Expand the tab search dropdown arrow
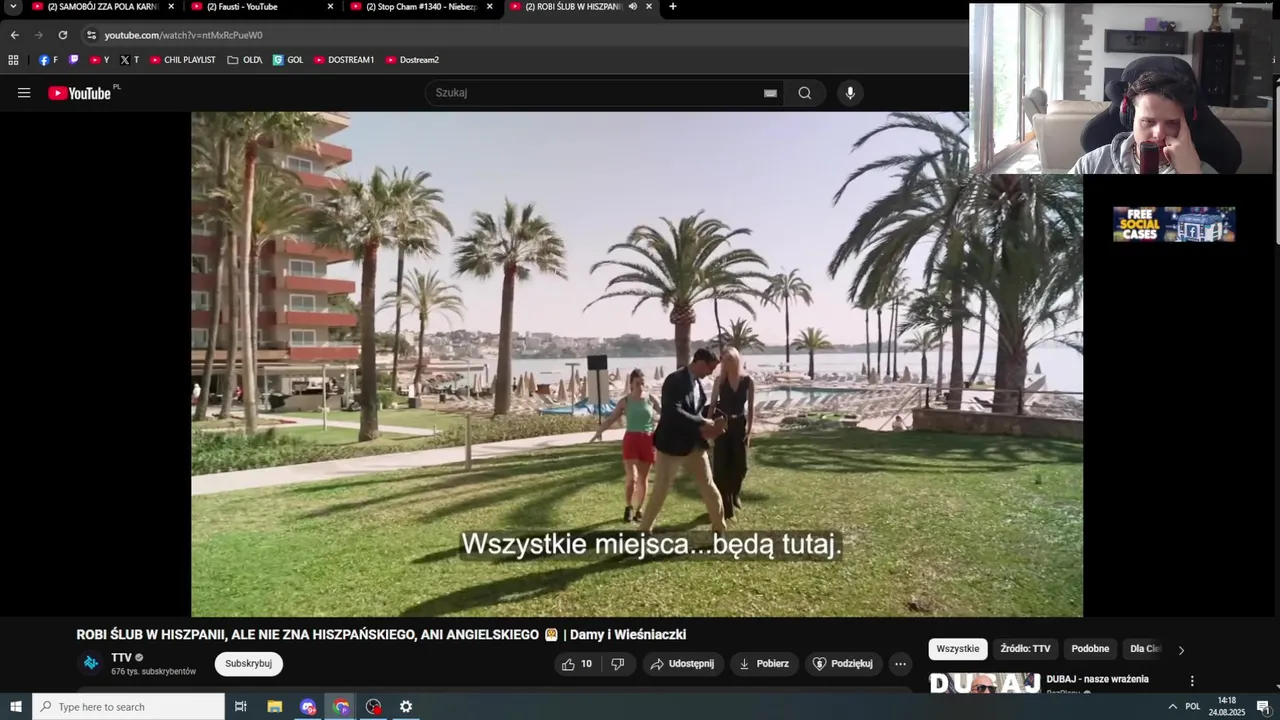 13,7
